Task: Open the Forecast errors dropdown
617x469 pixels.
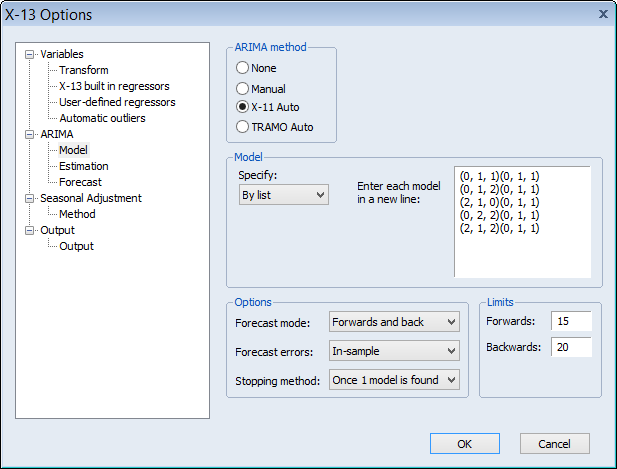Action: pos(394,351)
